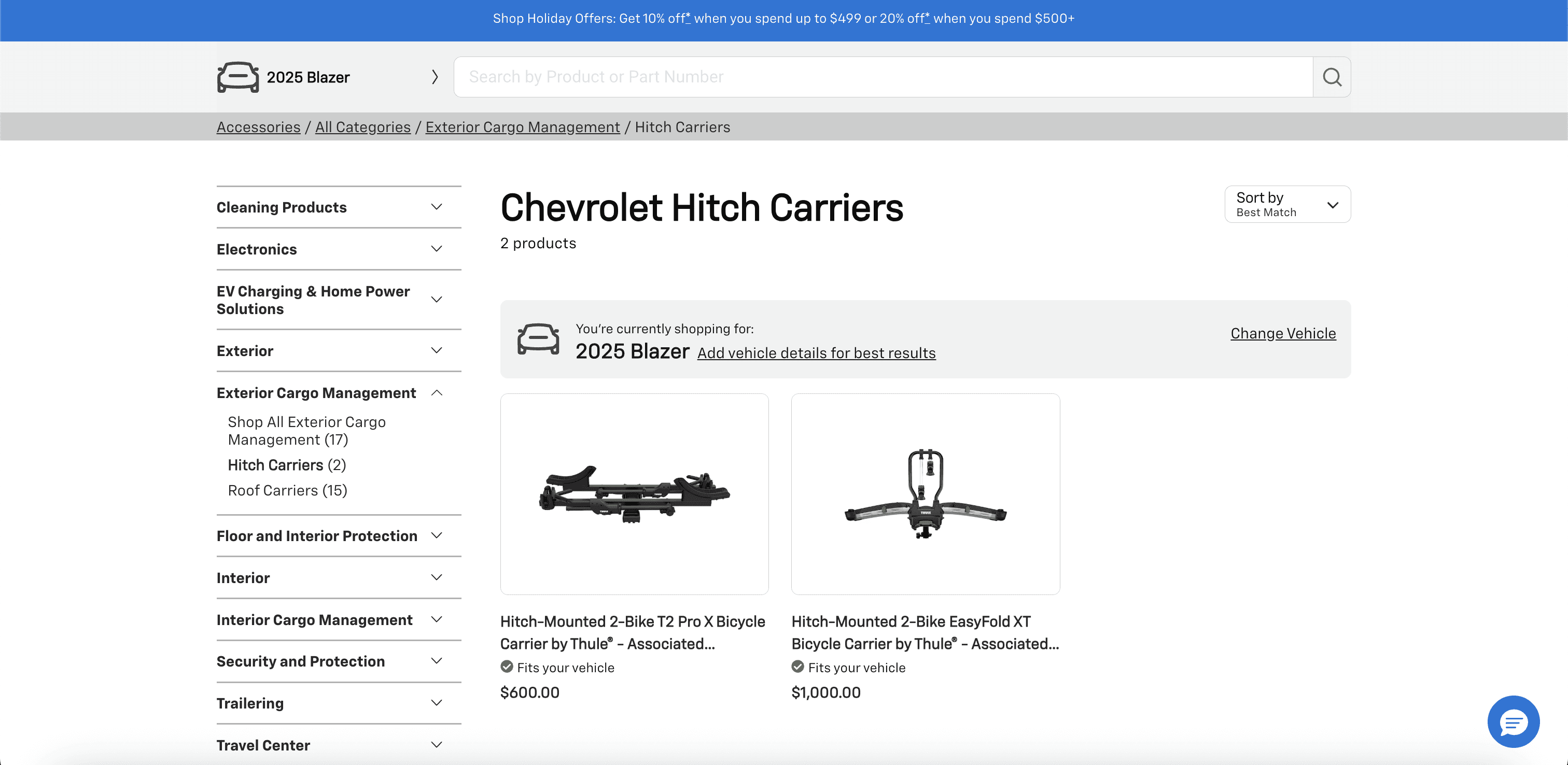Select Shop All Exterior Cargo Management (17)
The height and width of the screenshot is (765, 1568).
pyautogui.click(x=306, y=431)
